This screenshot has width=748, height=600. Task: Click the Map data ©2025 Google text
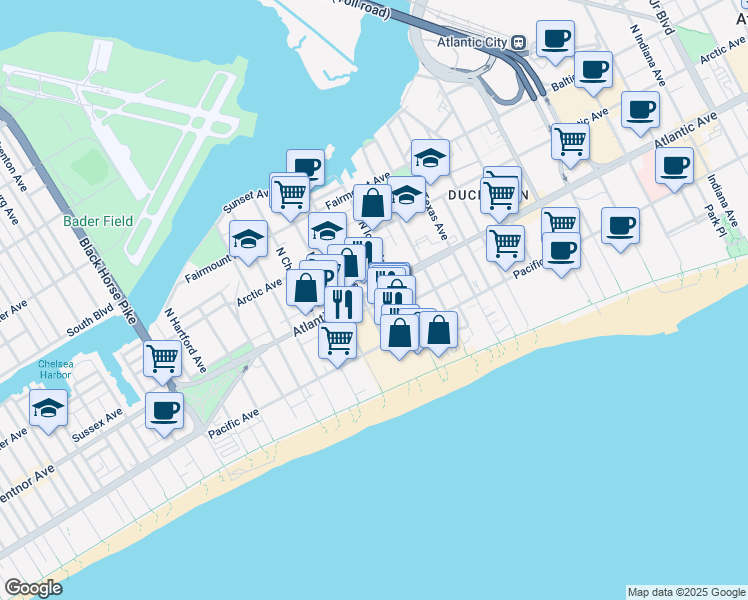pyautogui.click(x=686, y=592)
